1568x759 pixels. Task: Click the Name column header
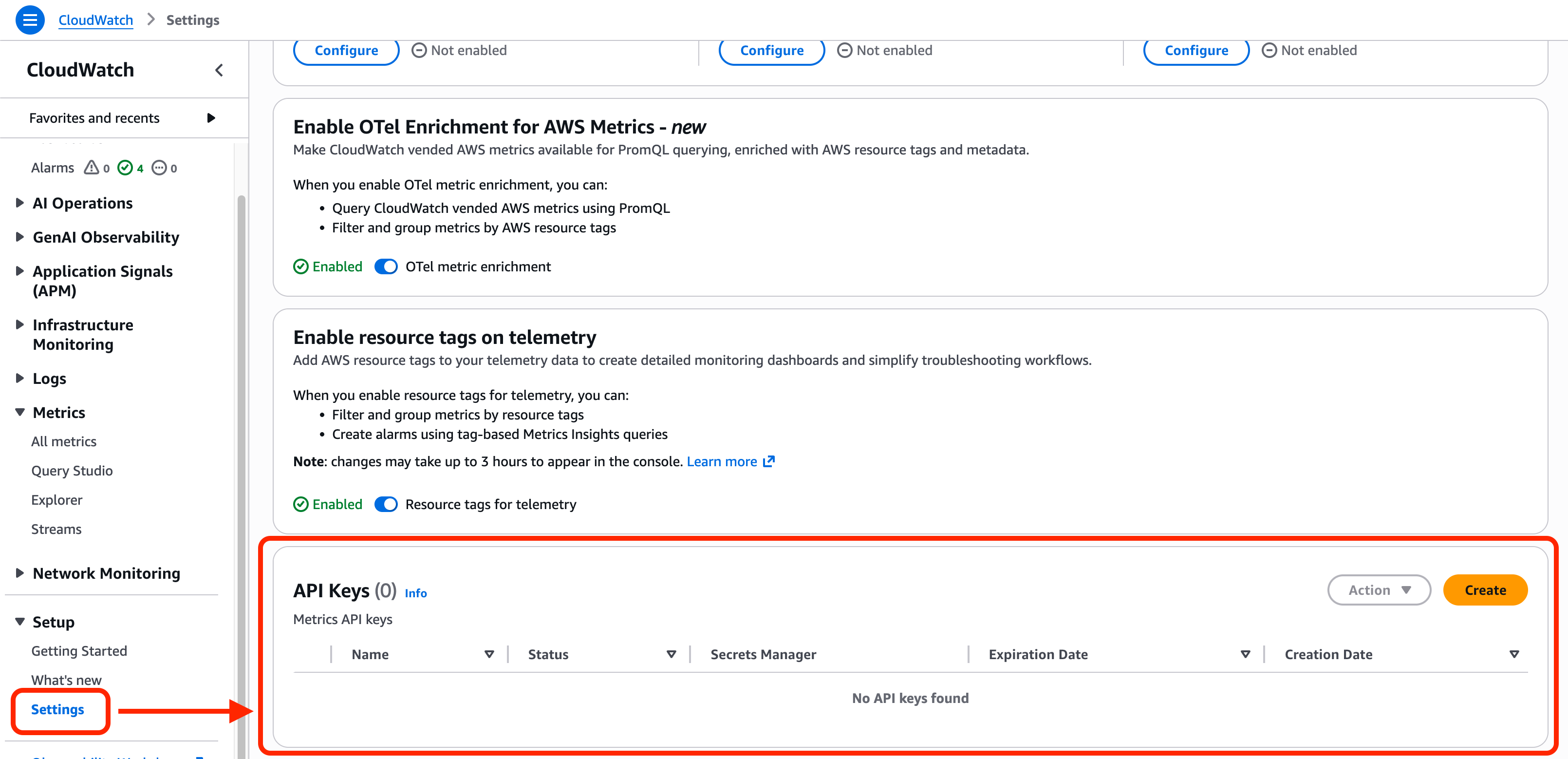370,654
